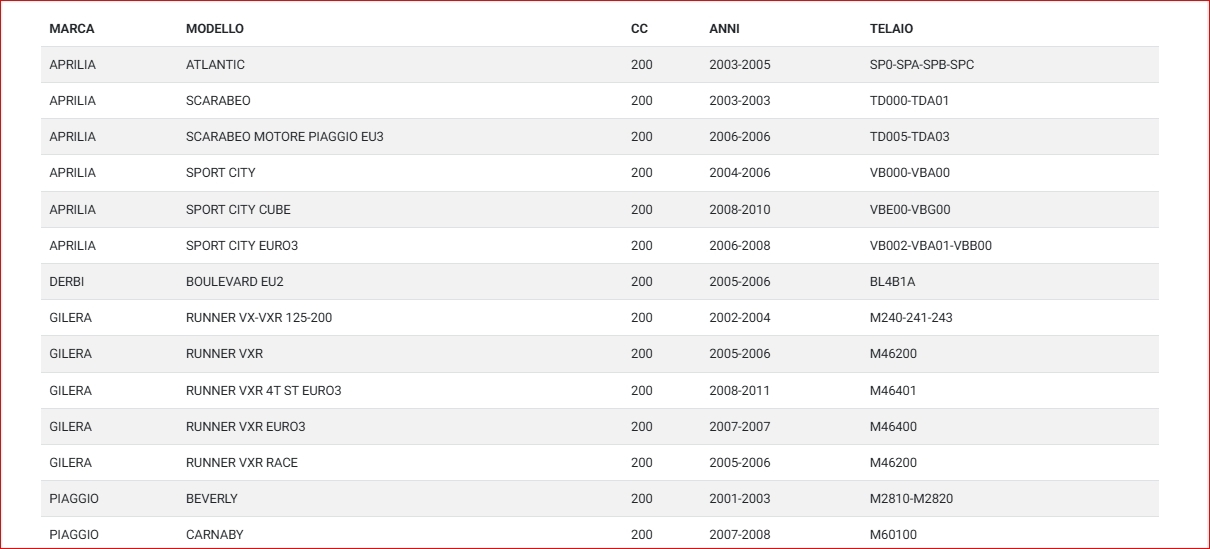Click the CC column header
Image resolution: width=1210 pixels, height=549 pixels.
coord(639,29)
